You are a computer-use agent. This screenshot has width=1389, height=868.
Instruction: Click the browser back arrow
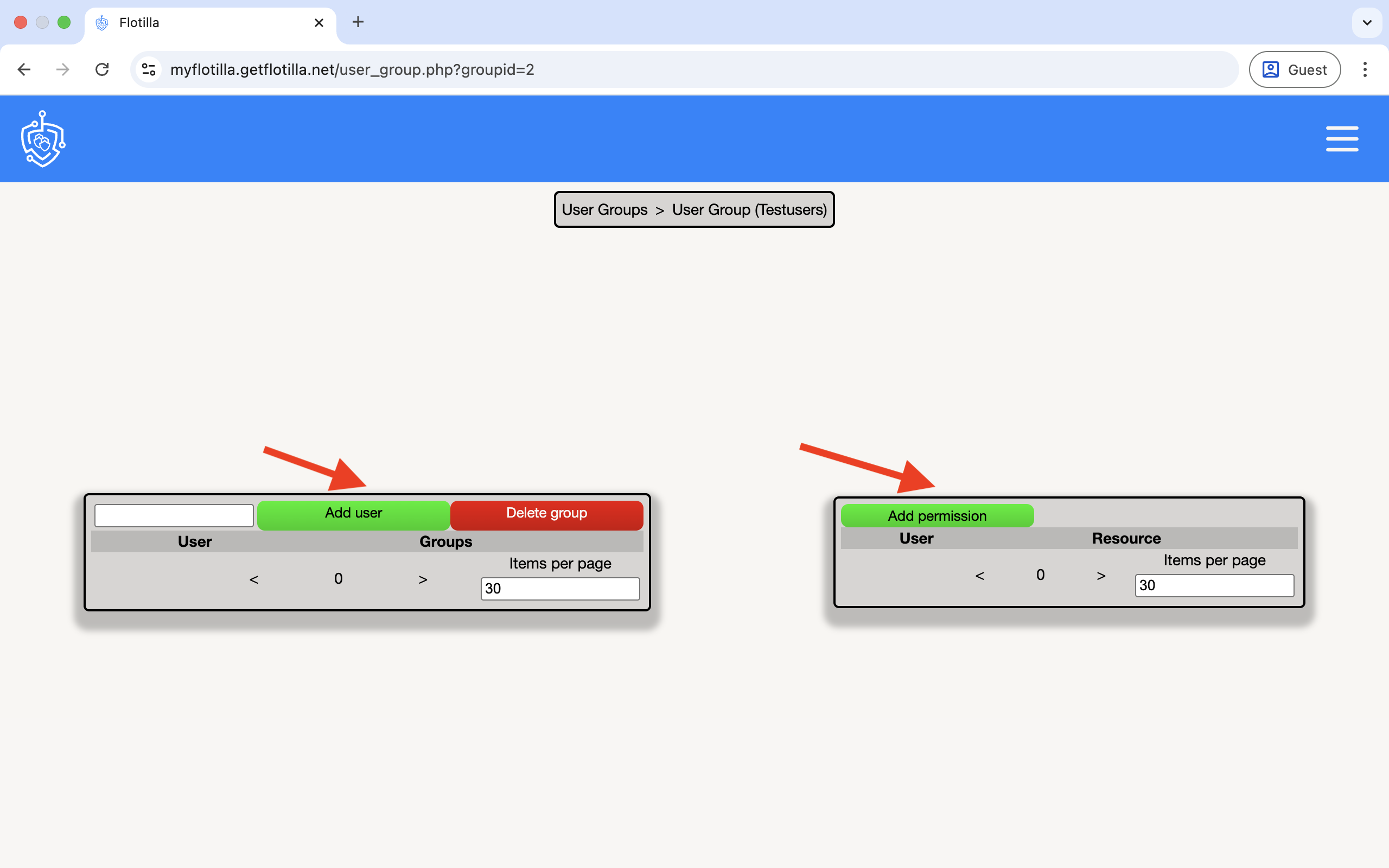(24, 69)
